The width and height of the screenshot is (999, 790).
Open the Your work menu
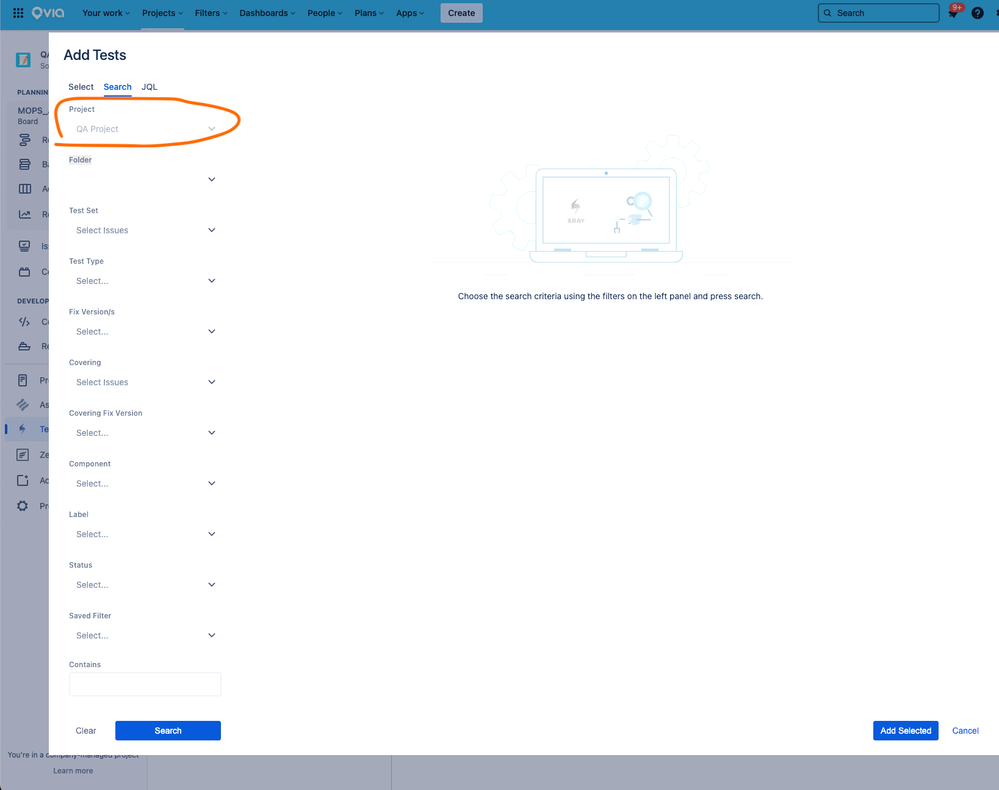click(106, 13)
